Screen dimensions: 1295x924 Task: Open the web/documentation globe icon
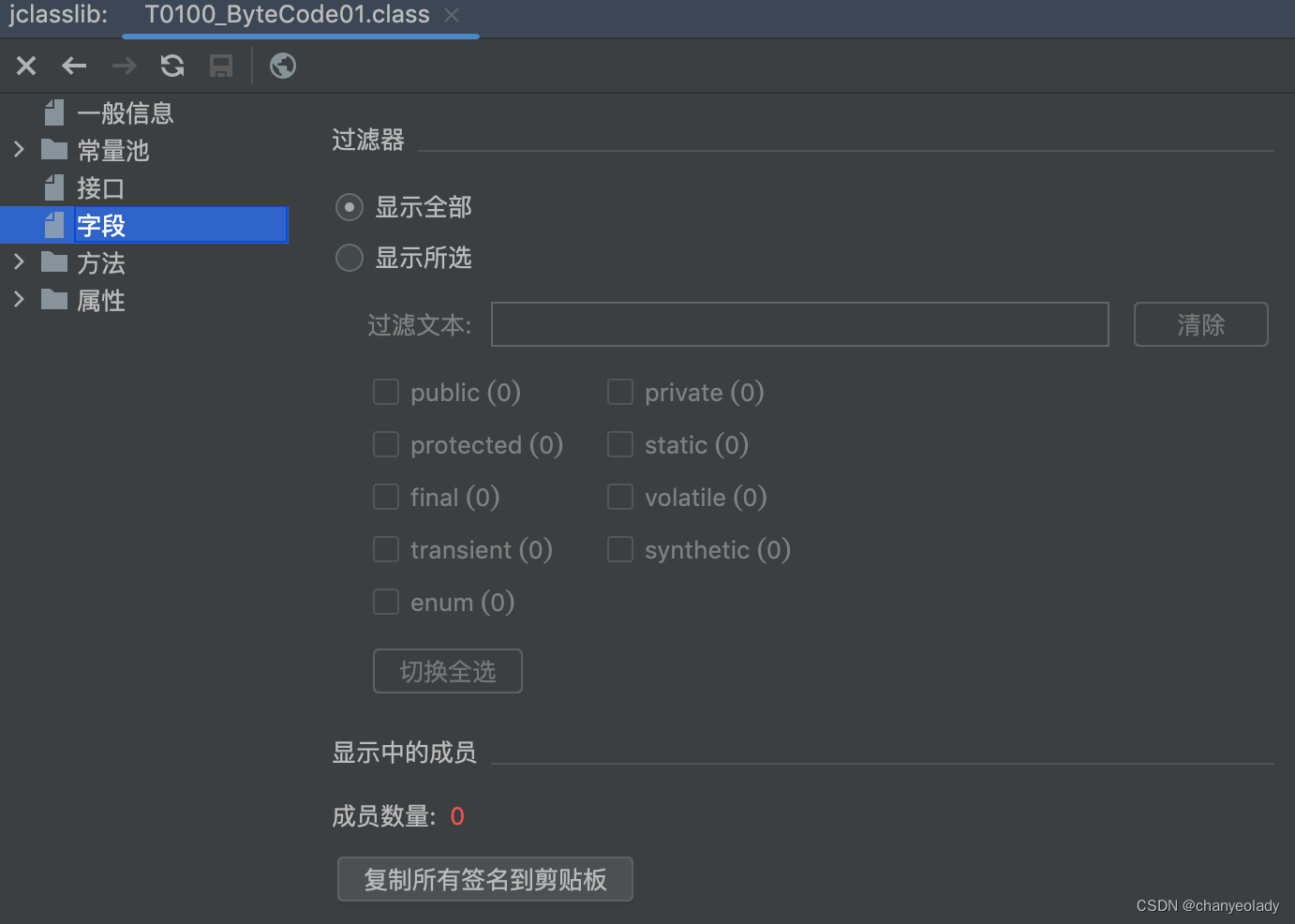click(282, 66)
